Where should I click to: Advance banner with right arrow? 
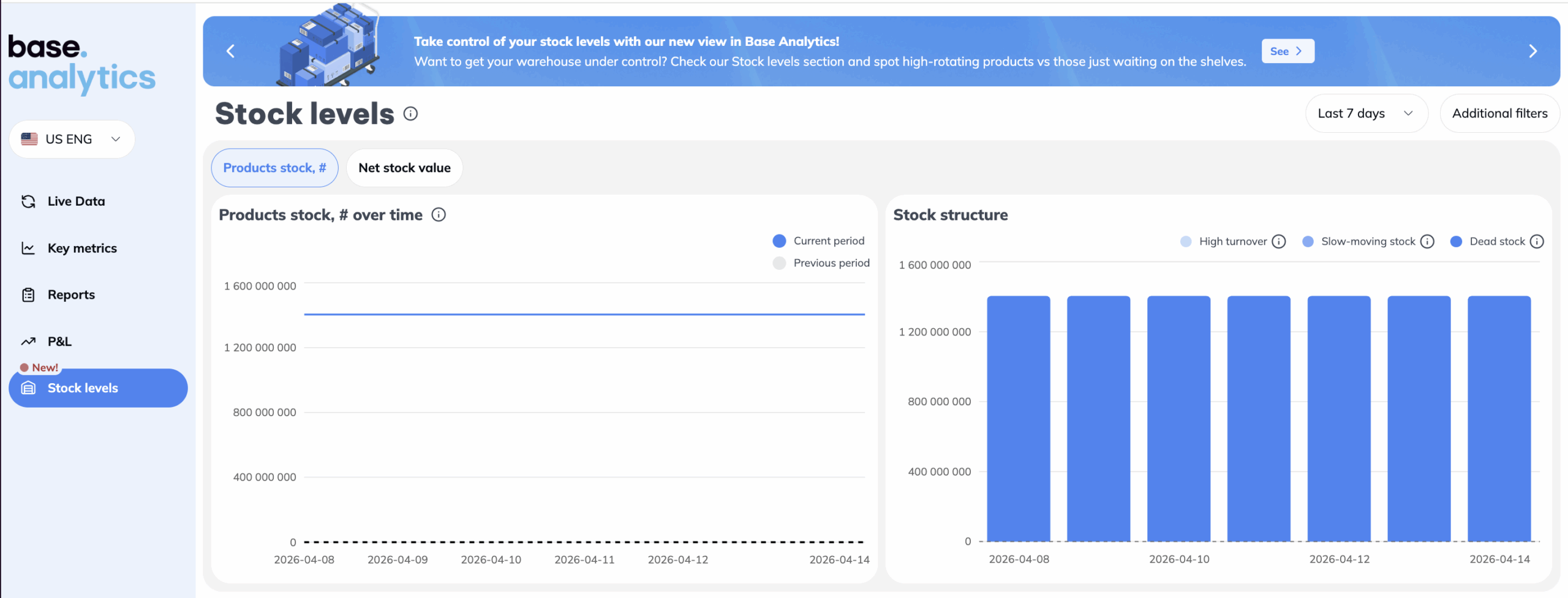click(x=1532, y=51)
